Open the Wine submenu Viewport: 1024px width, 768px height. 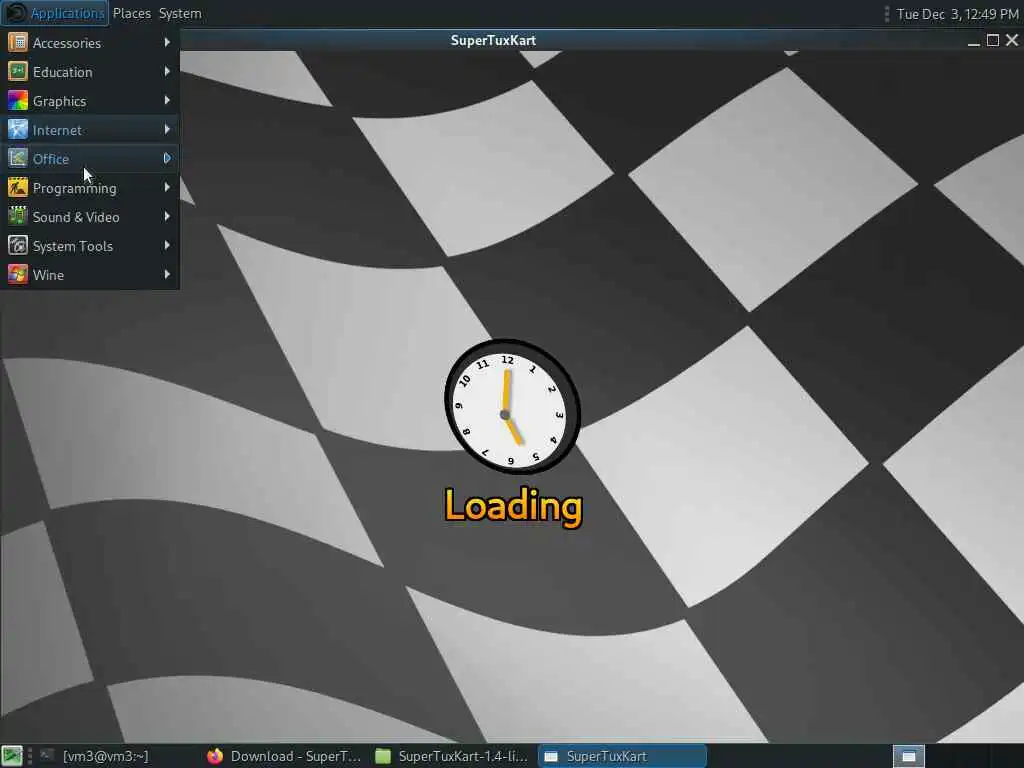point(89,274)
